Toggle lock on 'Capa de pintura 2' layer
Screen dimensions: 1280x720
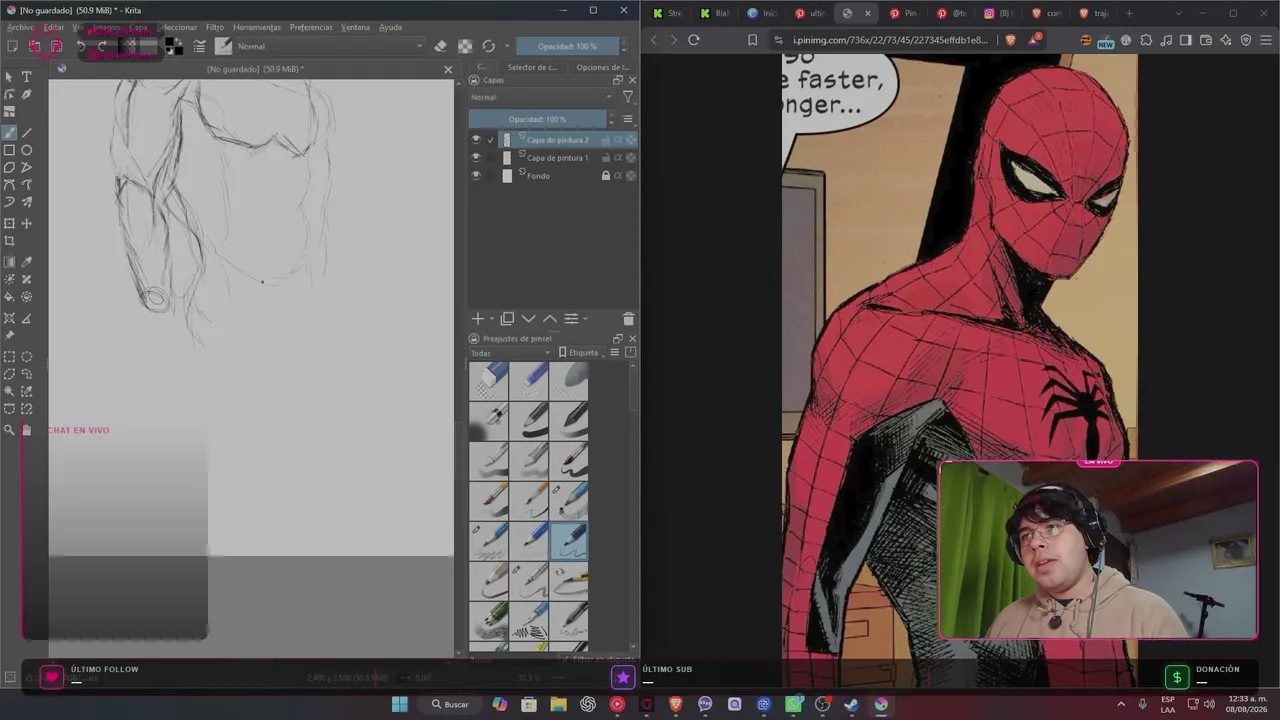[605, 140]
